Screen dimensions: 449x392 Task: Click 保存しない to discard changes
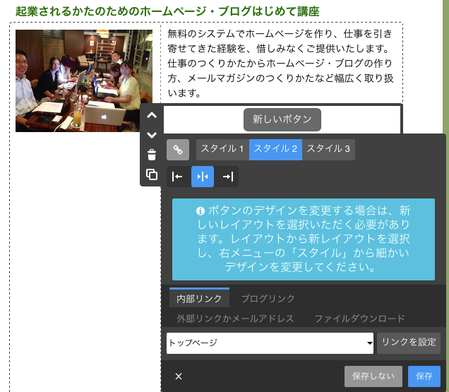pos(373,376)
